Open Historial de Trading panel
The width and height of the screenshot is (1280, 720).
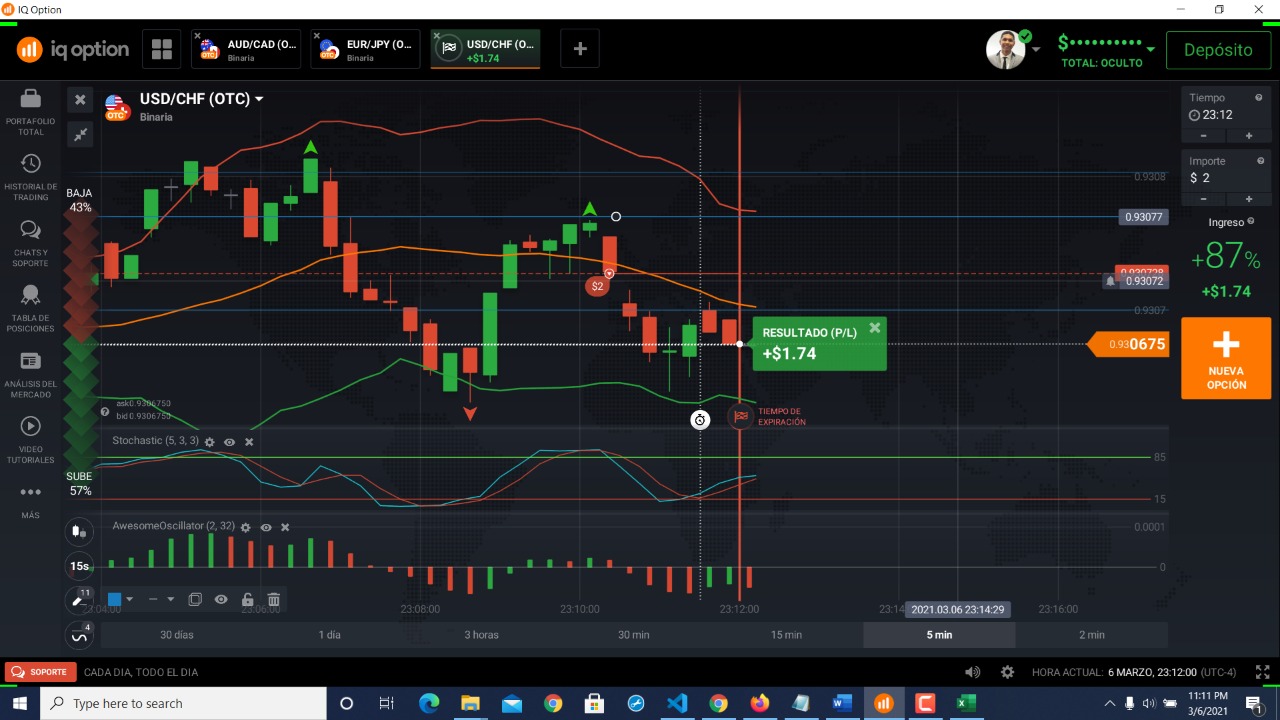30,176
